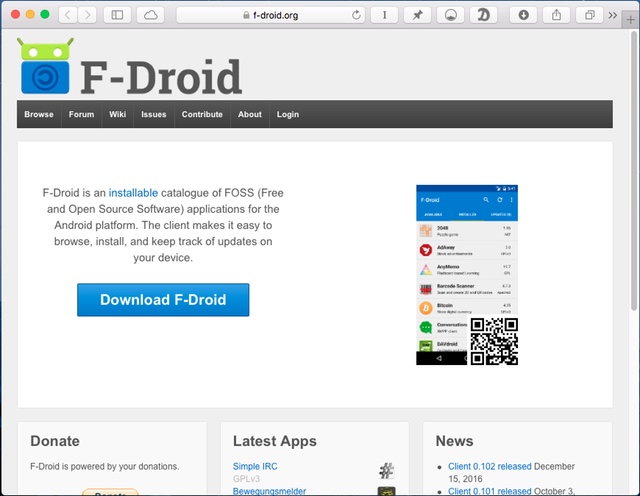Open "Client 0.101 released" news link

(x=489, y=491)
